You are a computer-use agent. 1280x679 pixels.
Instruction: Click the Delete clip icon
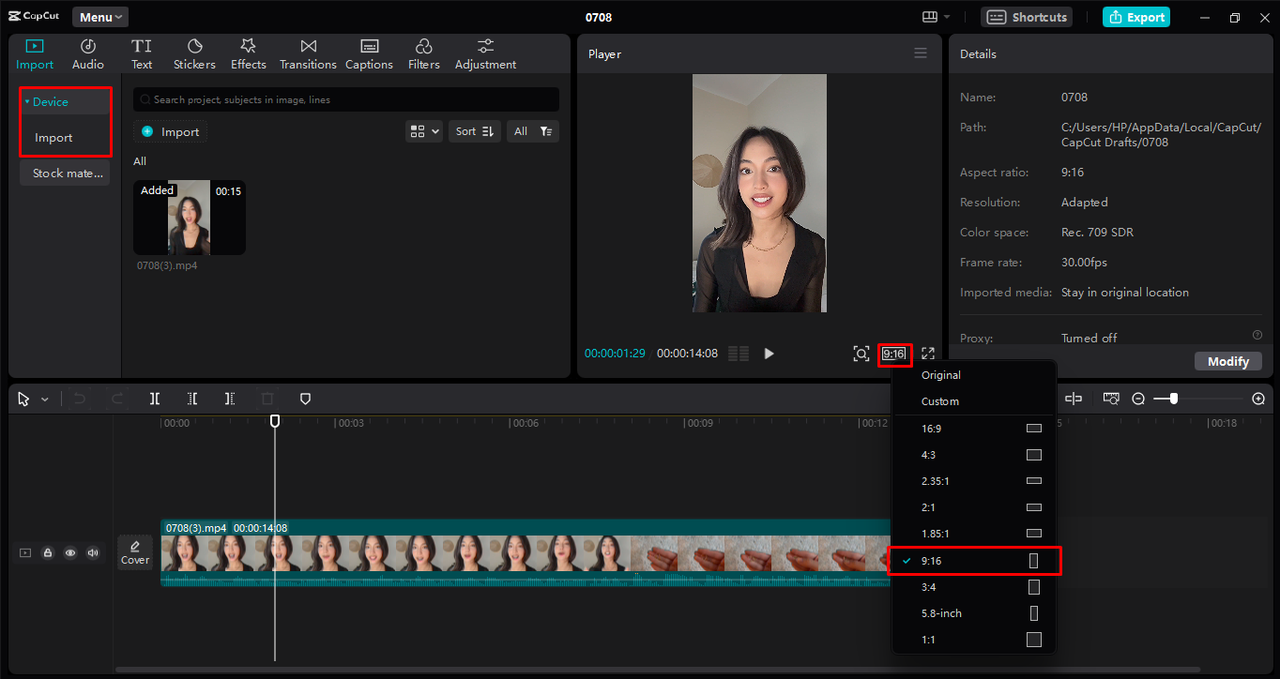click(x=267, y=399)
